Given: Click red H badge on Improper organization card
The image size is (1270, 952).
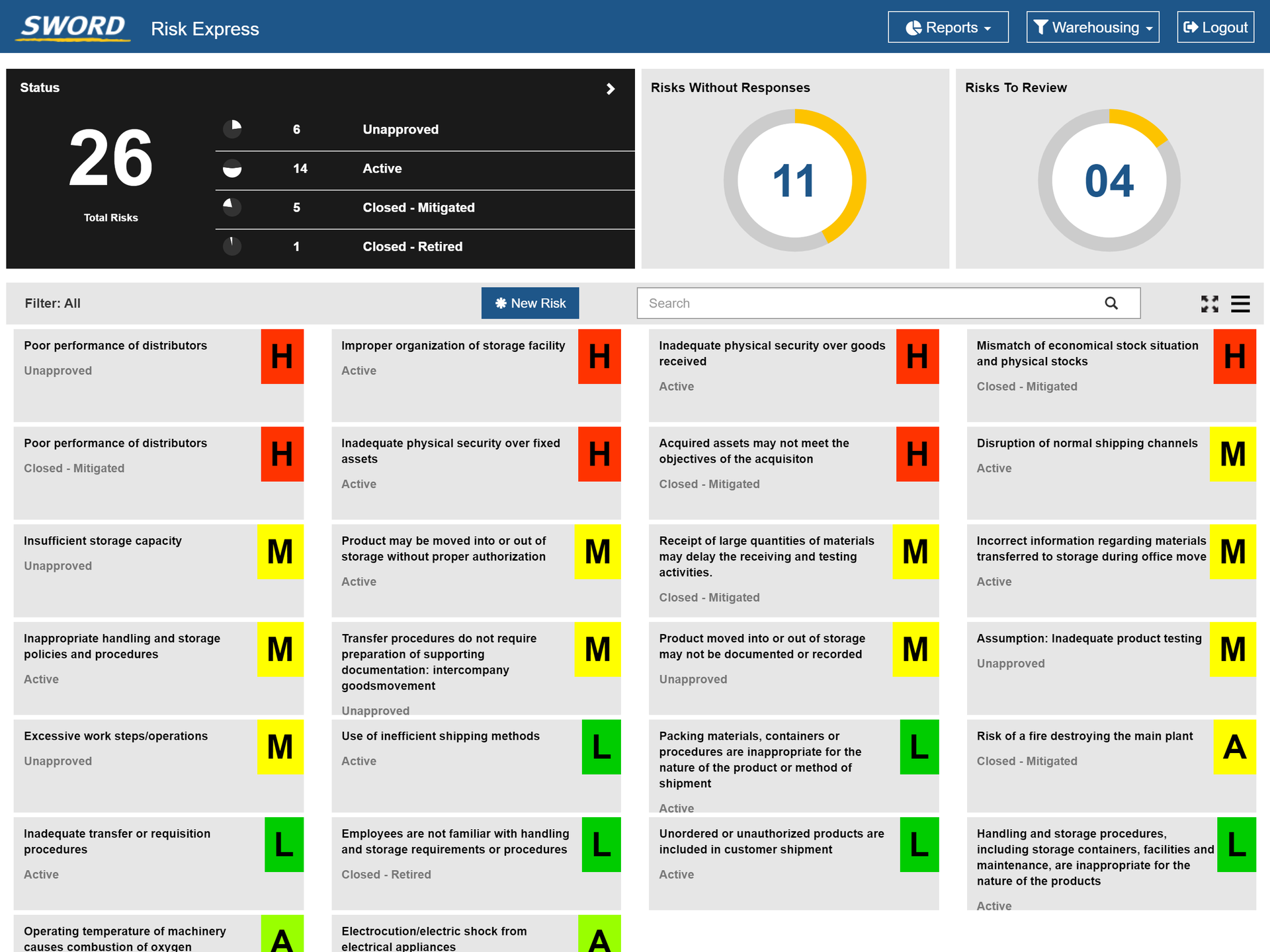Looking at the screenshot, I should 599,357.
